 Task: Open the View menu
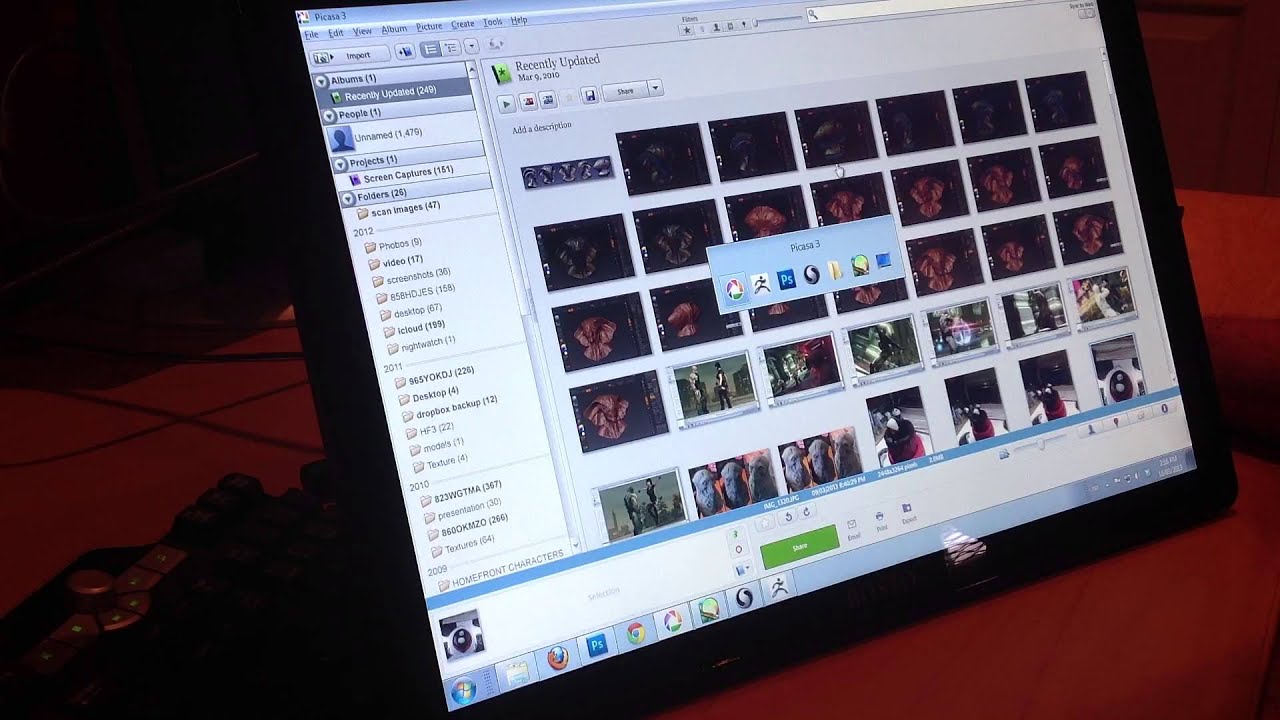362,32
